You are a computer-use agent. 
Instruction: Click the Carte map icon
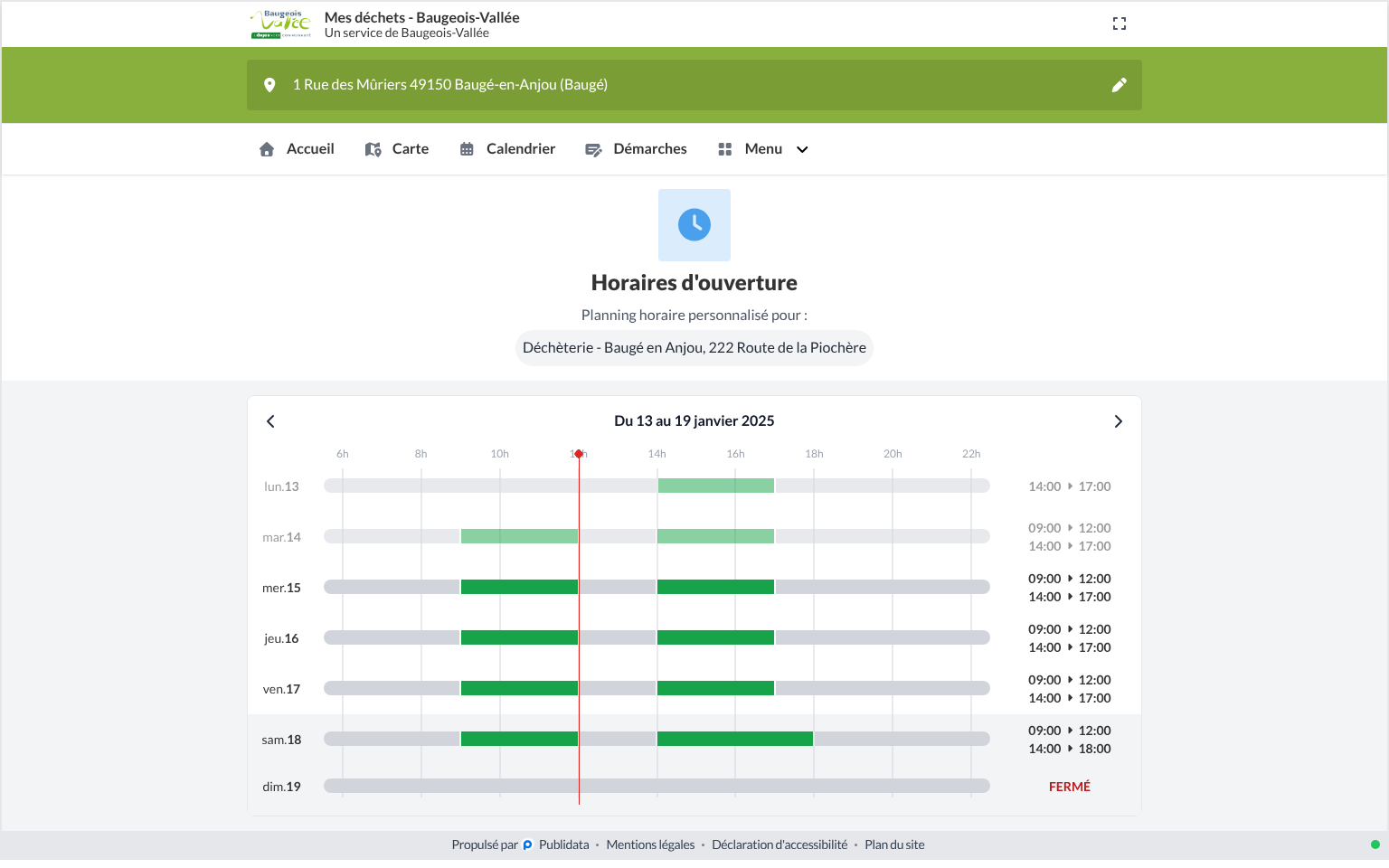click(x=373, y=149)
